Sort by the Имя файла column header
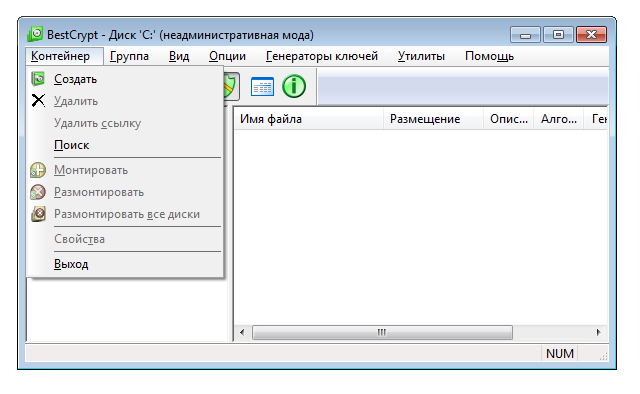 tap(309, 119)
